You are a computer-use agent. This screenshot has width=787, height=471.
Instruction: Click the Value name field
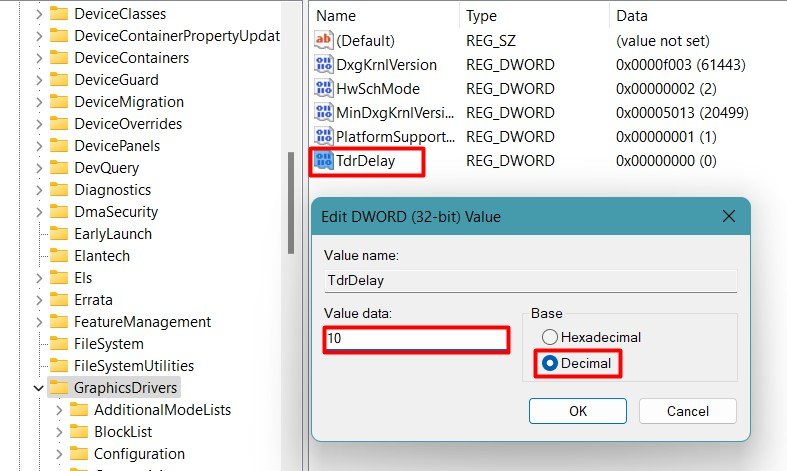coord(531,280)
